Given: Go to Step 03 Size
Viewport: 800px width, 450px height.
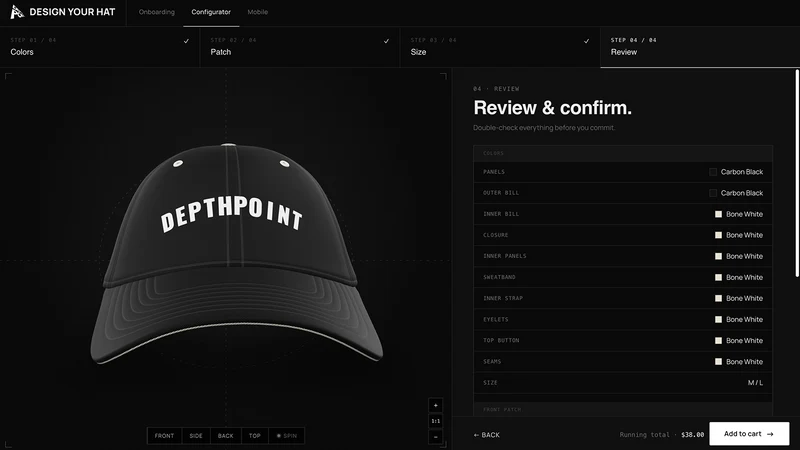Looking at the screenshot, I should coord(500,46).
